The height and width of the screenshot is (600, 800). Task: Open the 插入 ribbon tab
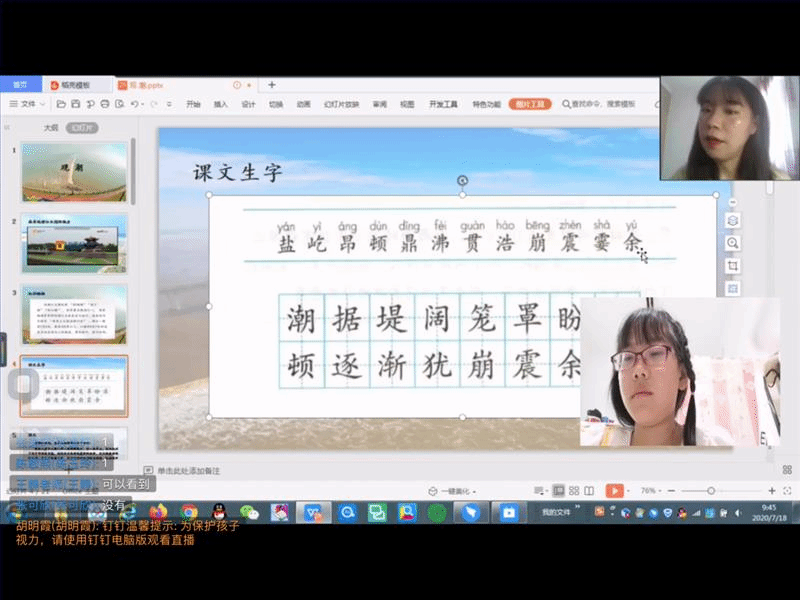pyautogui.click(x=220, y=104)
